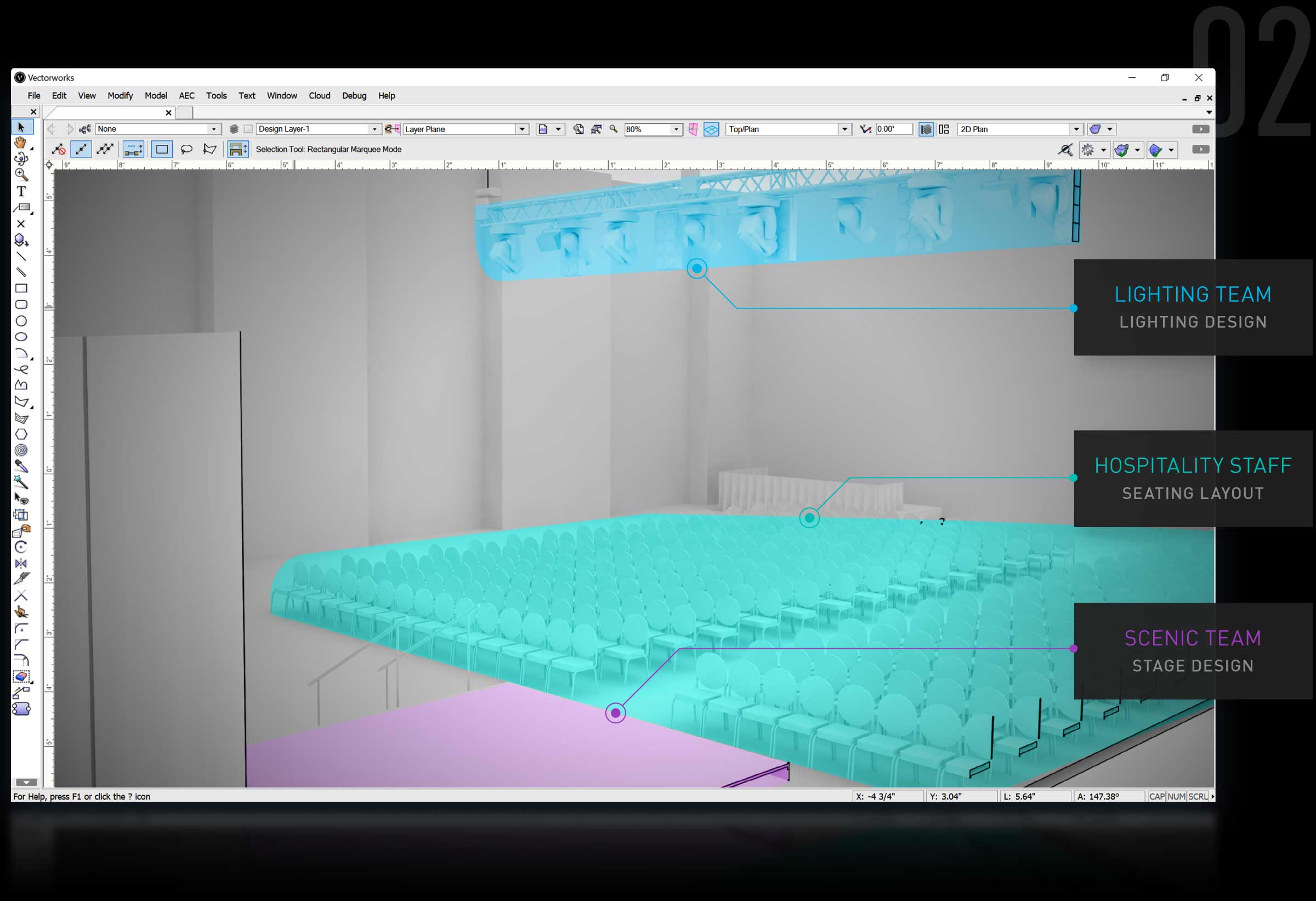The width and height of the screenshot is (1316, 901).
Task: Adjust the zoom level at 80%
Action: 645,128
